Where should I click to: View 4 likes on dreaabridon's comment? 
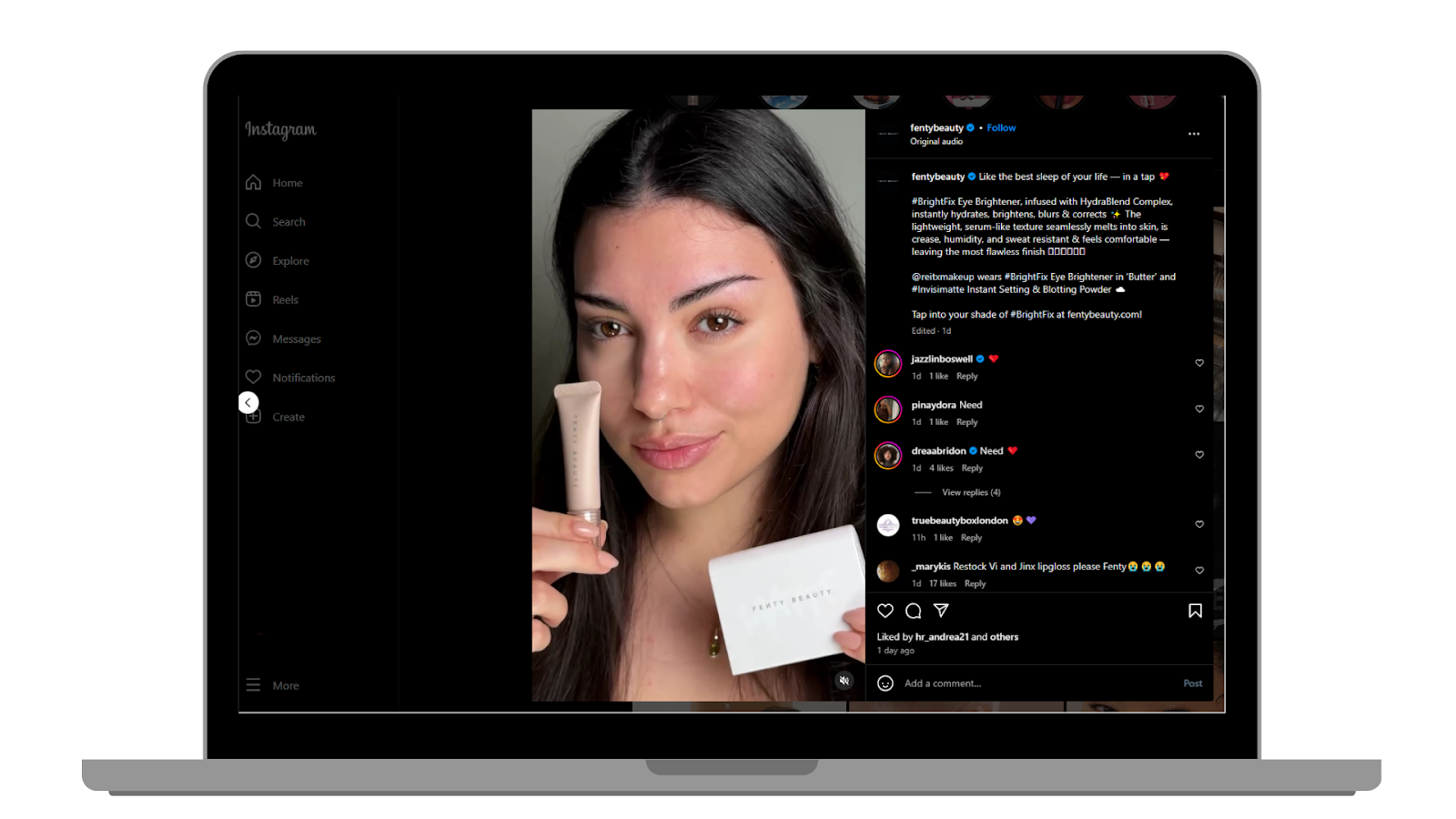click(x=941, y=469)
